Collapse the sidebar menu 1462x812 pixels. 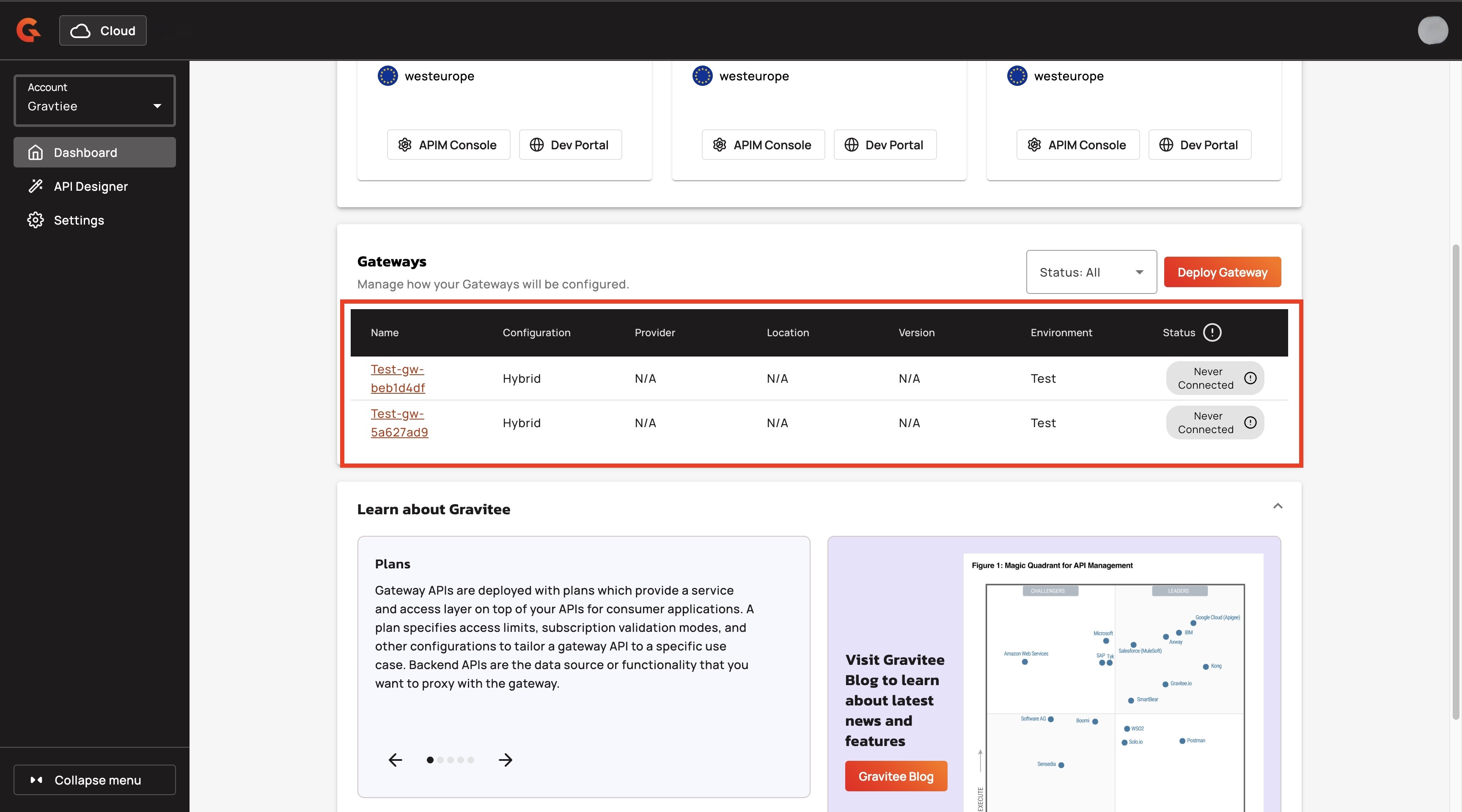95,780
